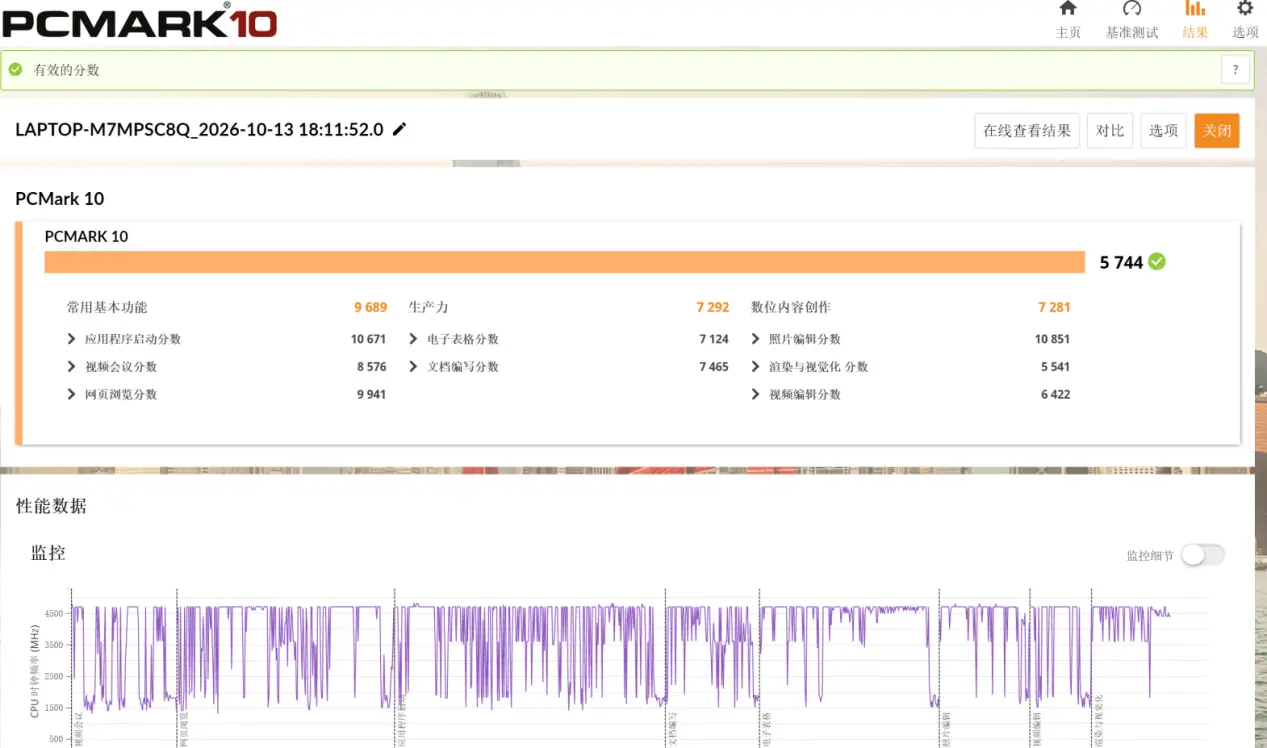This screenshot has width=1267, height=748.
Task: Click the question mark help button
Action: [x=1235, y=70]
